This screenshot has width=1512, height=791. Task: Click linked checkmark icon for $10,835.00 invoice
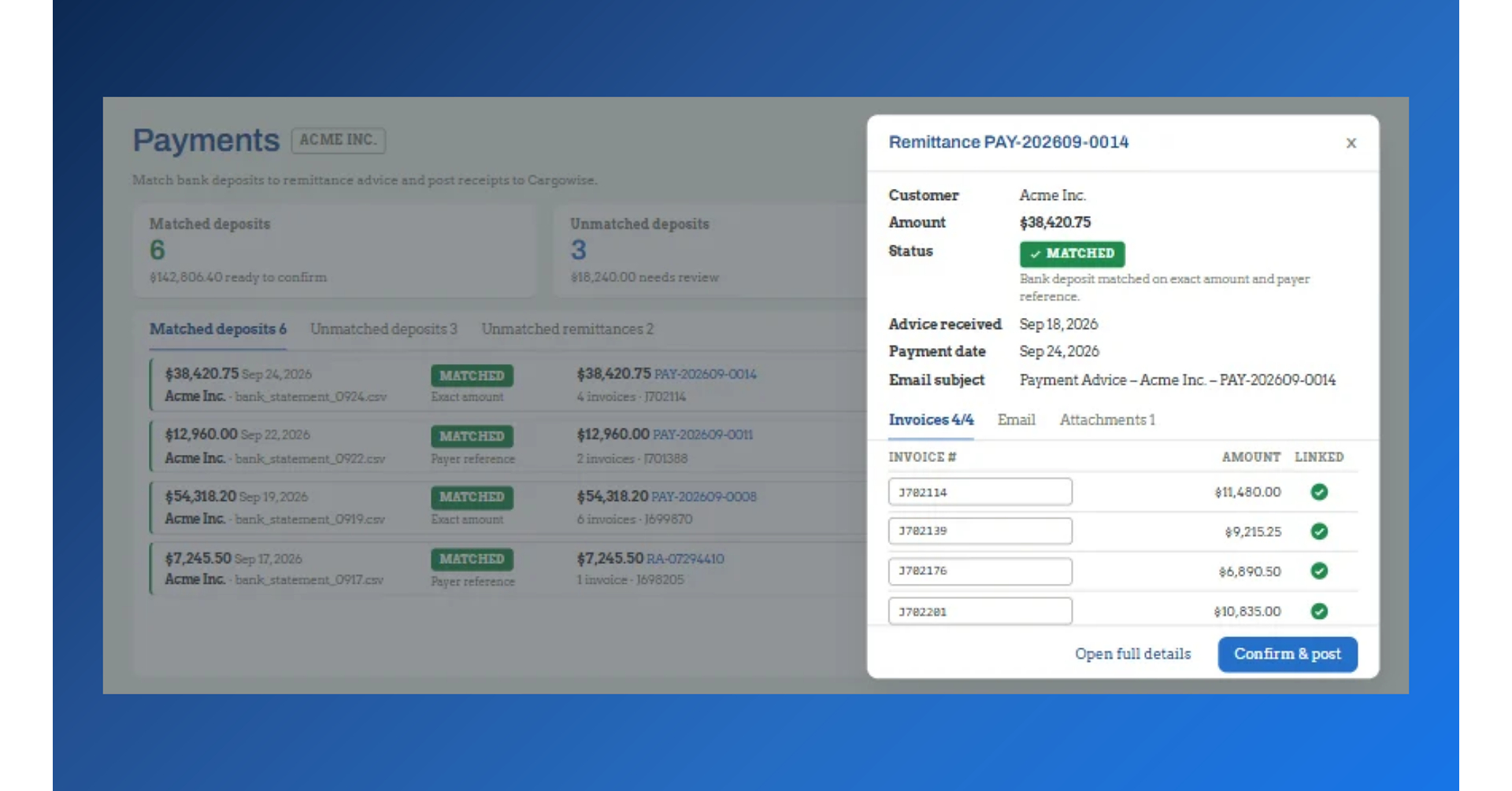(x=1319, y=611)
